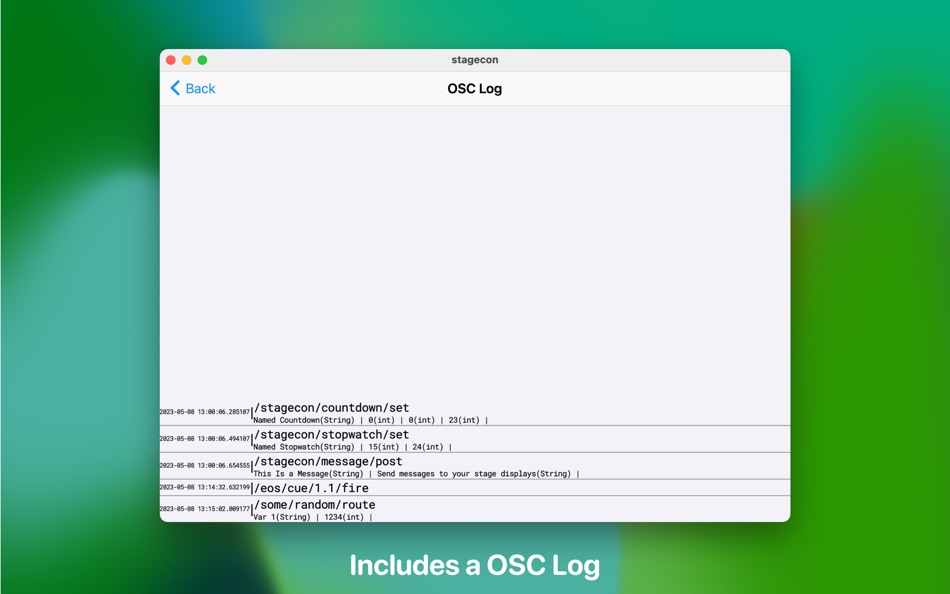Select the /some/random/route log entry

475,509
